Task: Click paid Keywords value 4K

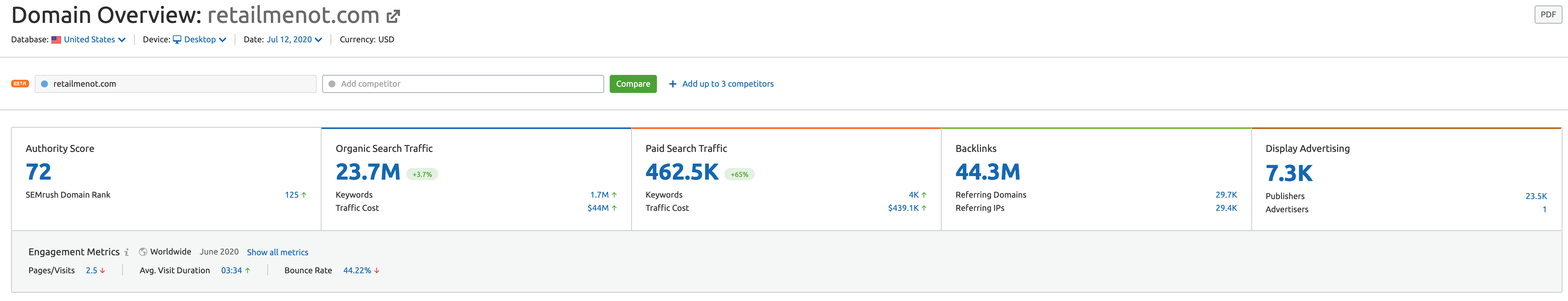Action: pyautogui.click(x=913, y=195)
